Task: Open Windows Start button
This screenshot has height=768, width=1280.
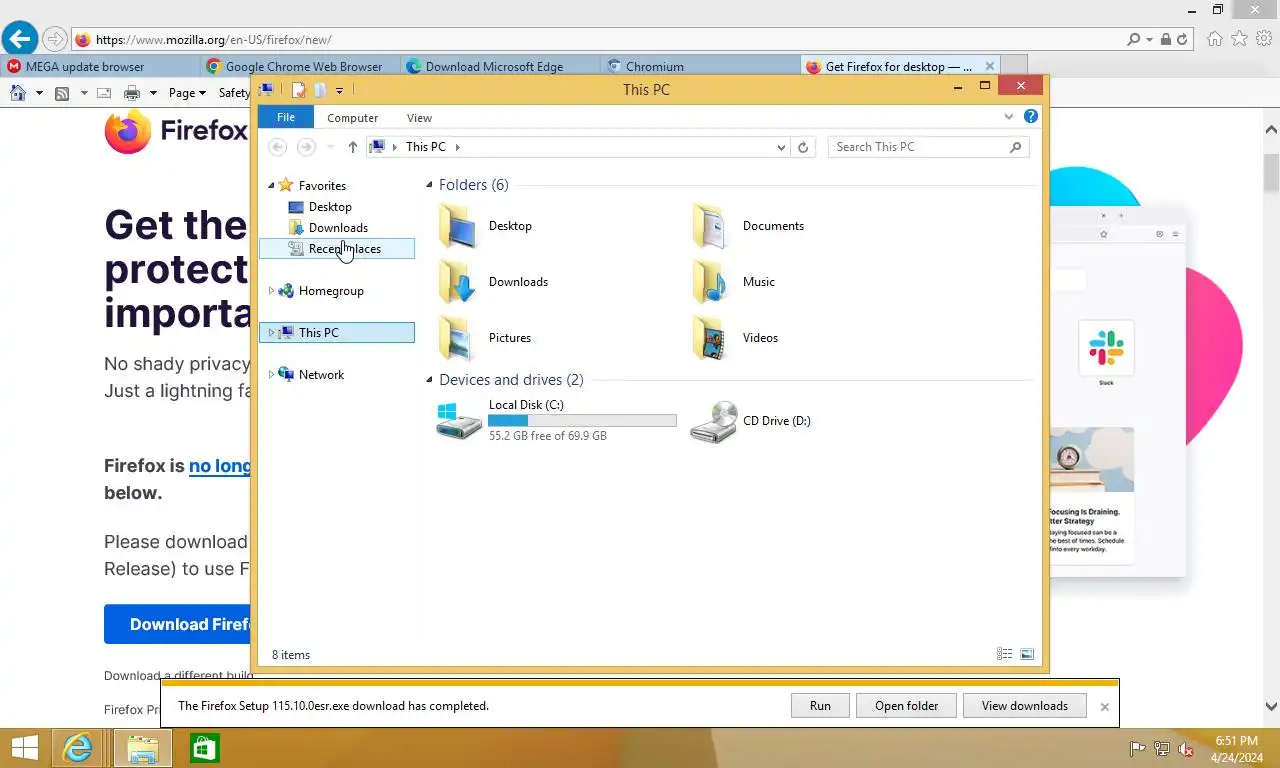Action: pos(24,748)
